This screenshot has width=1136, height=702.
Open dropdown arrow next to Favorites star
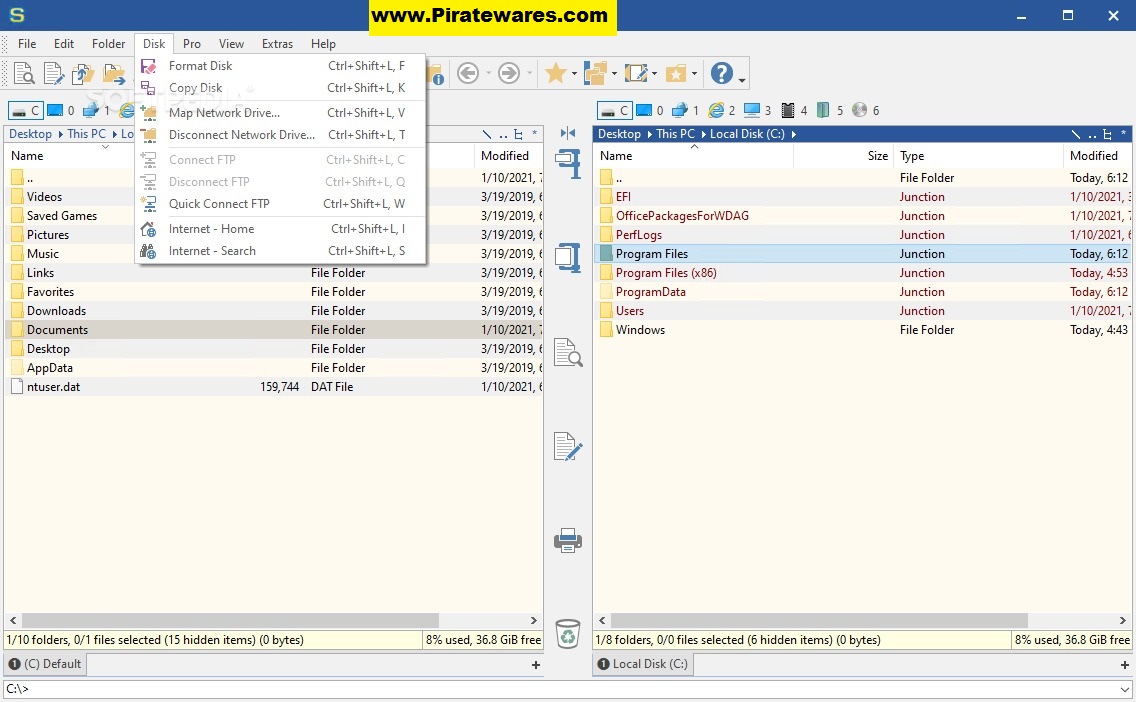574,74
